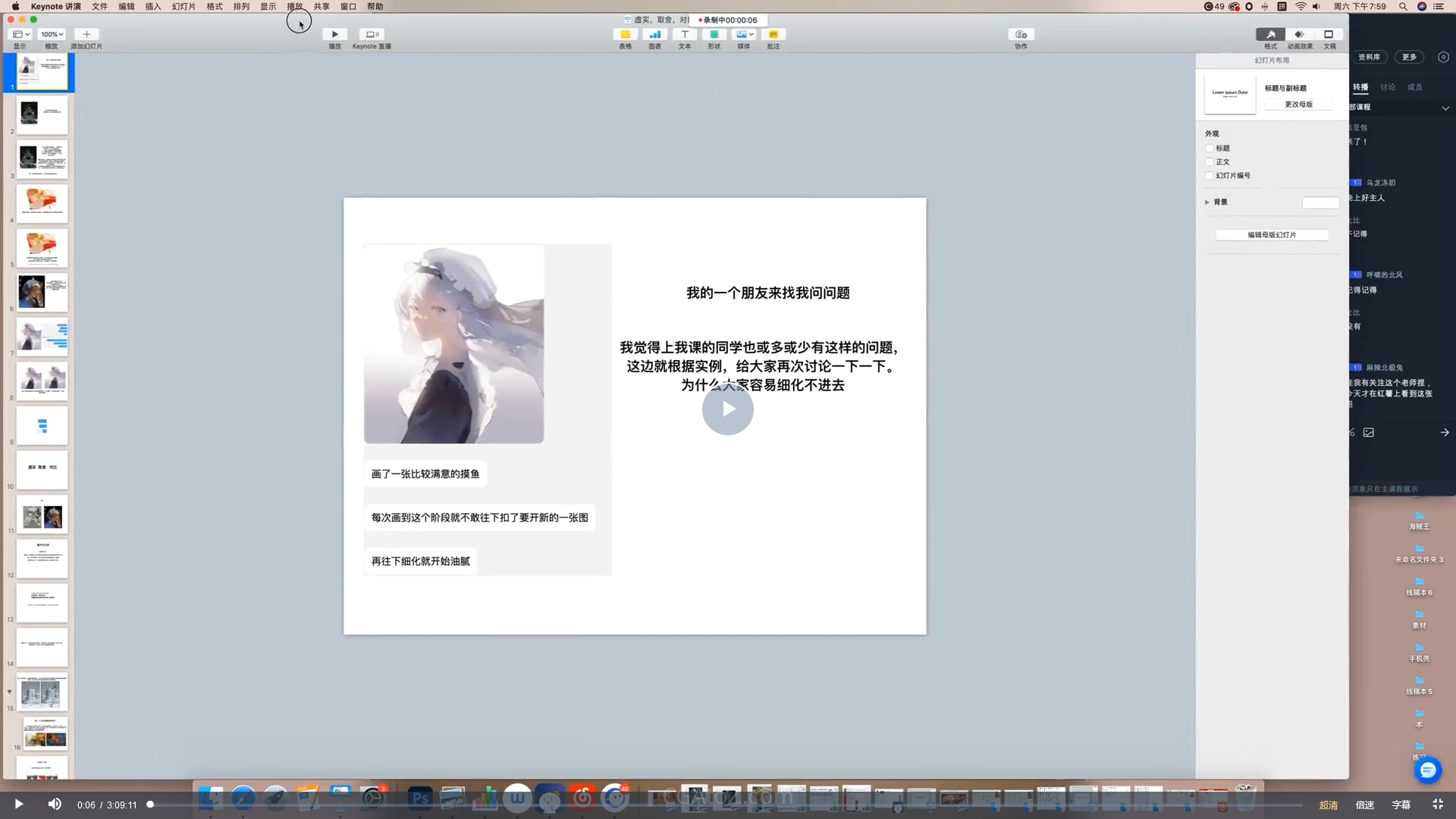Viewport: 1456px width, 819px height.
Task: Insert a chart using toolbar icon
Action: pos(654,34)
